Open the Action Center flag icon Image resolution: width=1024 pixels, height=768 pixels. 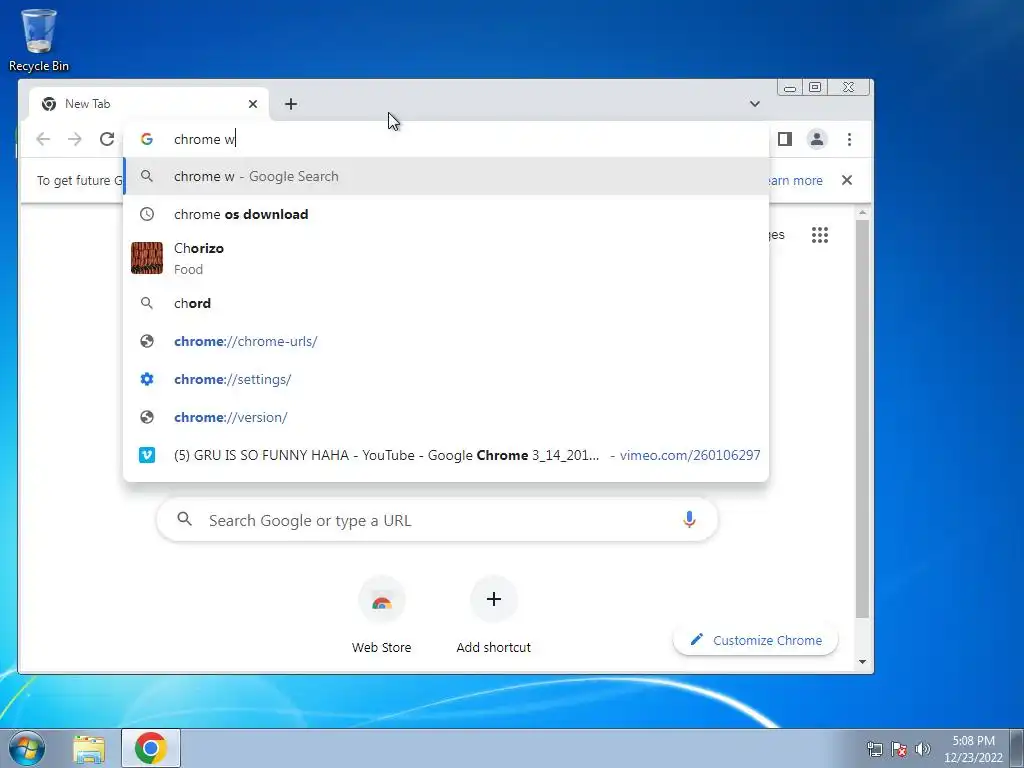coord(899,749)
